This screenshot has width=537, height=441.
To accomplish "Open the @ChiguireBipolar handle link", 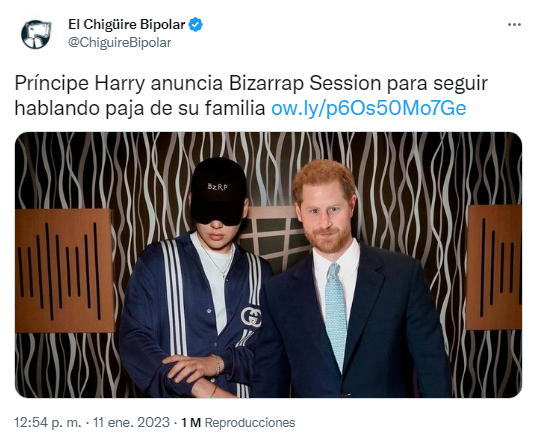I will pos(120,43).
